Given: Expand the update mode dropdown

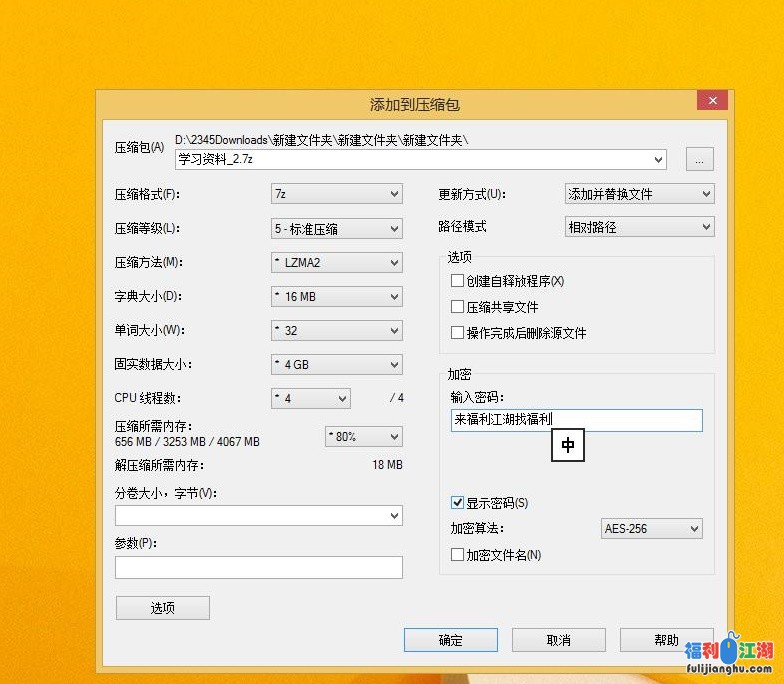Looking at the screenshot, I should coord(639,194).
